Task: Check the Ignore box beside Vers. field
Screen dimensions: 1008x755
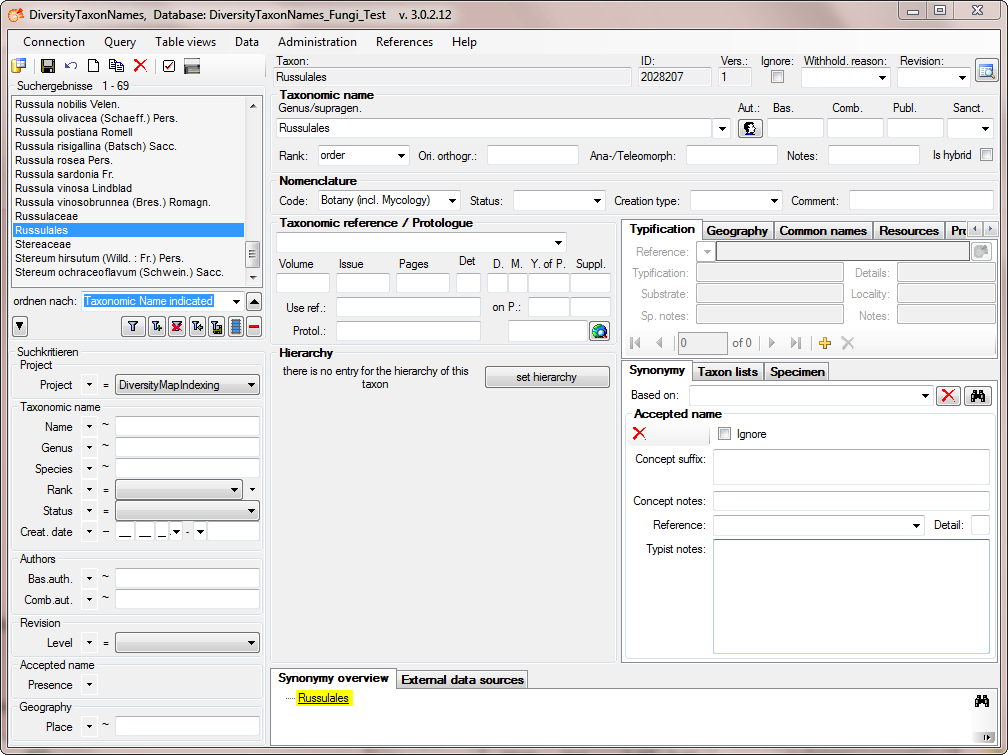Action: click(x=777, y=77)
